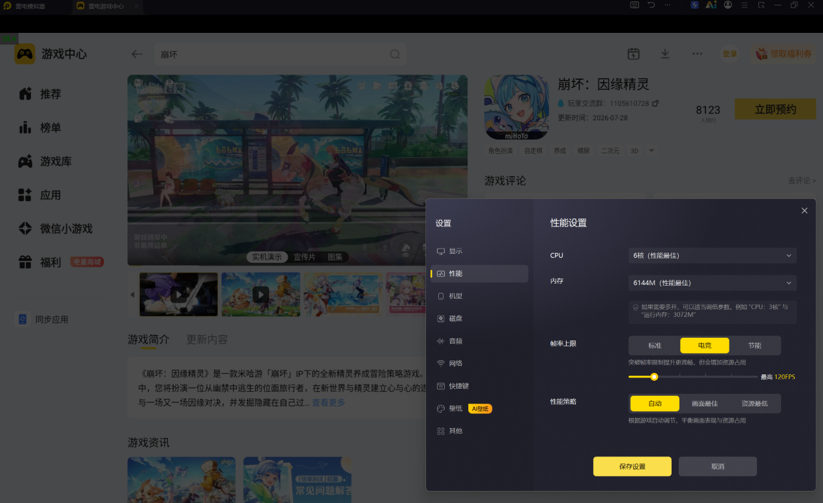Open 磁盘 disk settings
823x503 pixels.
(x=479, y=318)
